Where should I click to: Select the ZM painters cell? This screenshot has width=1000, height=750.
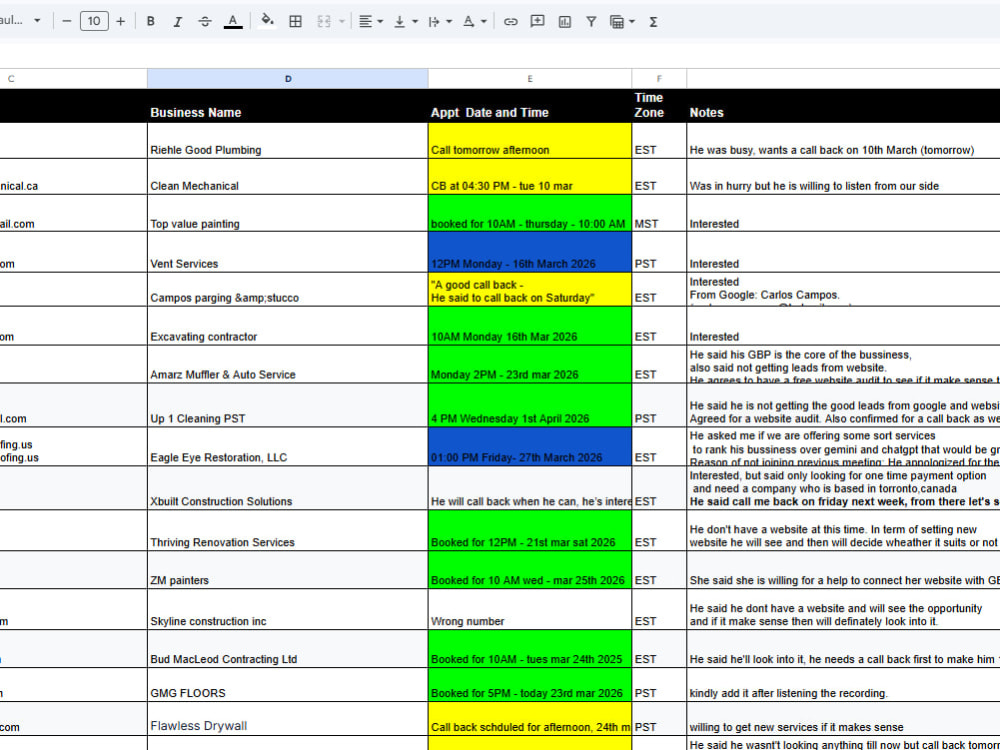(288, 570)
